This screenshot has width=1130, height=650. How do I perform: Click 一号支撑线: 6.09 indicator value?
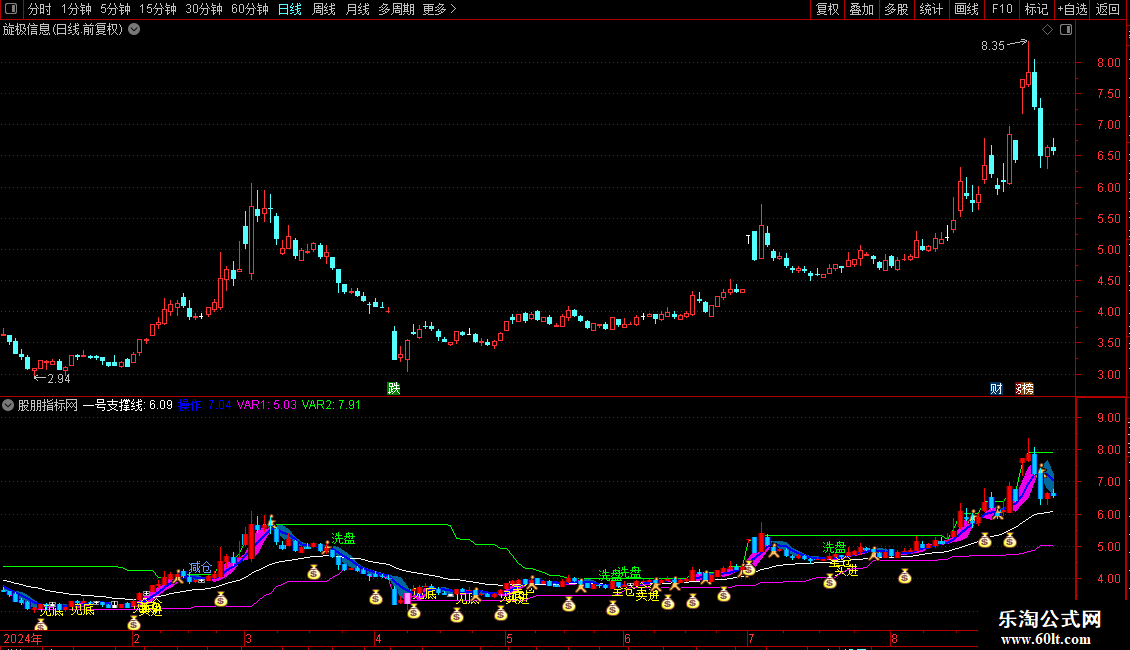coord(128,405)
